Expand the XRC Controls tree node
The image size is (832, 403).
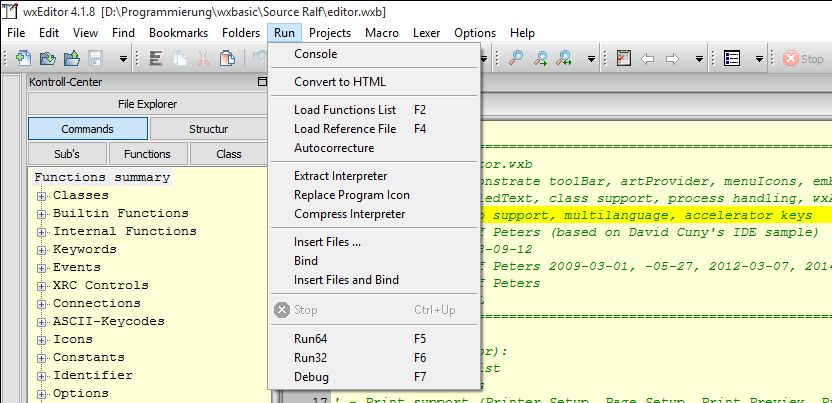click(x=43, y=286)
